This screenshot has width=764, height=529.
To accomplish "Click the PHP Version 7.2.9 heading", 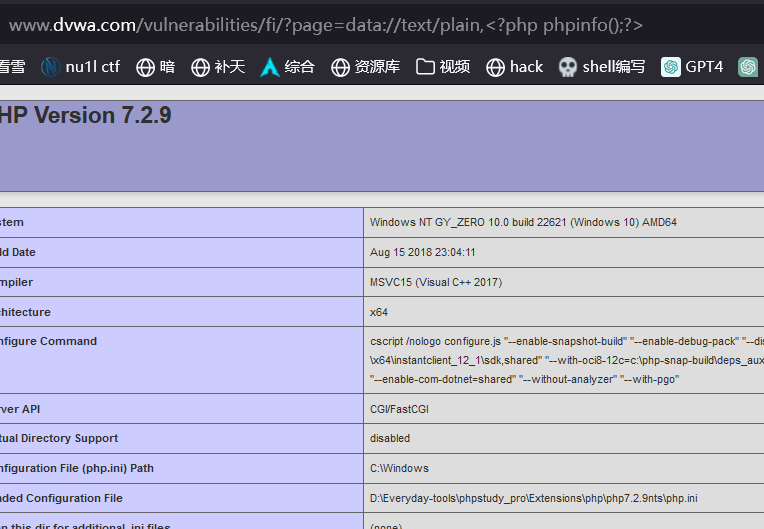I will click(86, 116).
